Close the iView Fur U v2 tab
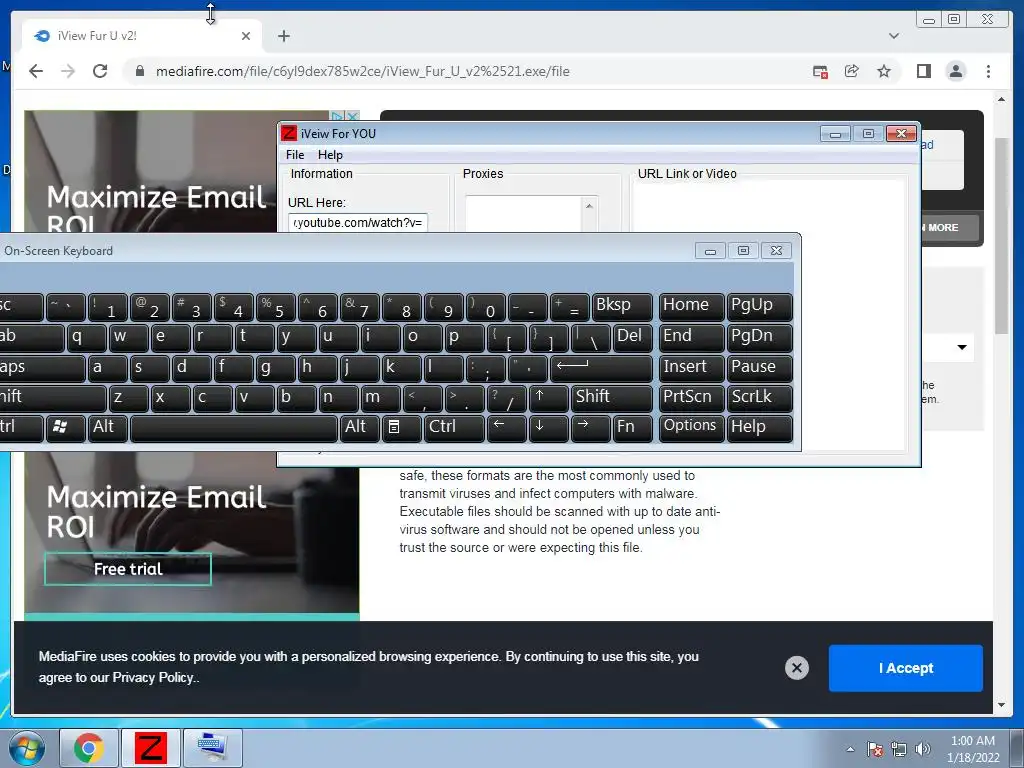Screen dimensions: 1024x768 (x=246, y=36)
